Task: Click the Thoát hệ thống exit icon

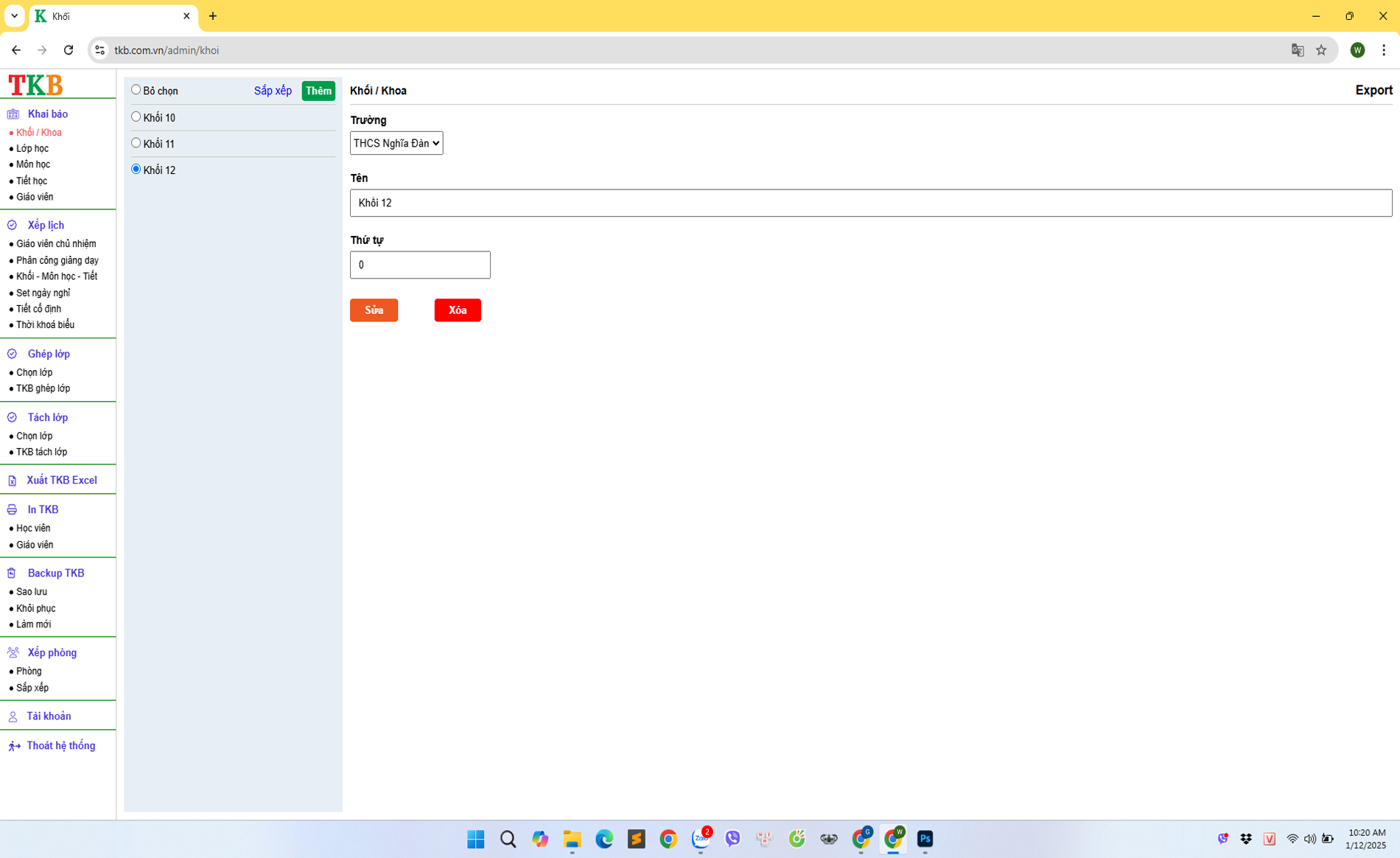Action: point(14,746)
